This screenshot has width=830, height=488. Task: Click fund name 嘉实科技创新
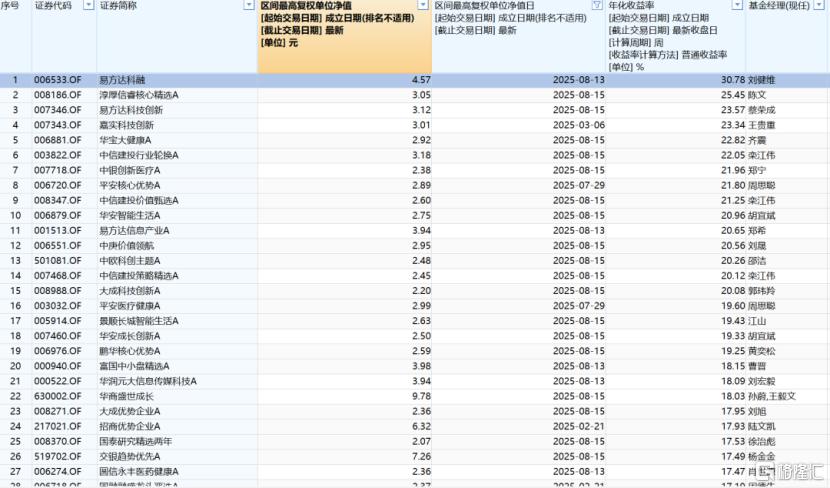coord(127,125)
